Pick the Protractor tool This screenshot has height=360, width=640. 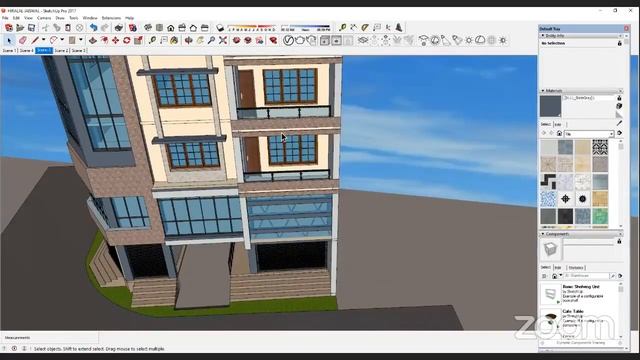pyautogui.click(x=365, y=28)
